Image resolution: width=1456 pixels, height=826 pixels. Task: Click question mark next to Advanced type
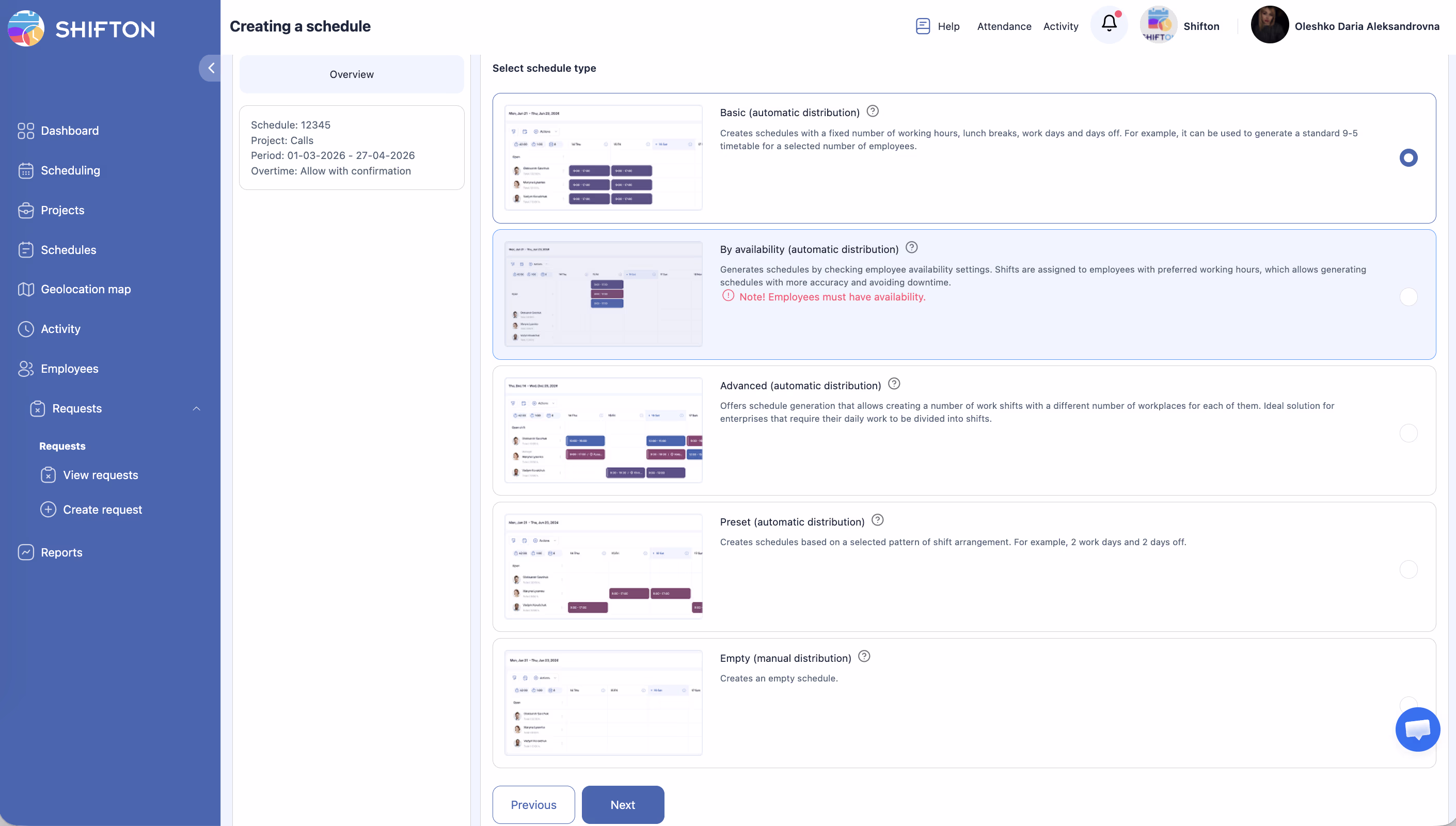[x=893, y=384]
